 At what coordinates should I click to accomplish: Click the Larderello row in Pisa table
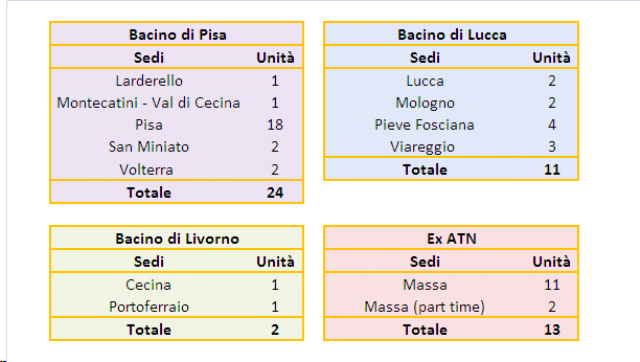tap(177, 81)
